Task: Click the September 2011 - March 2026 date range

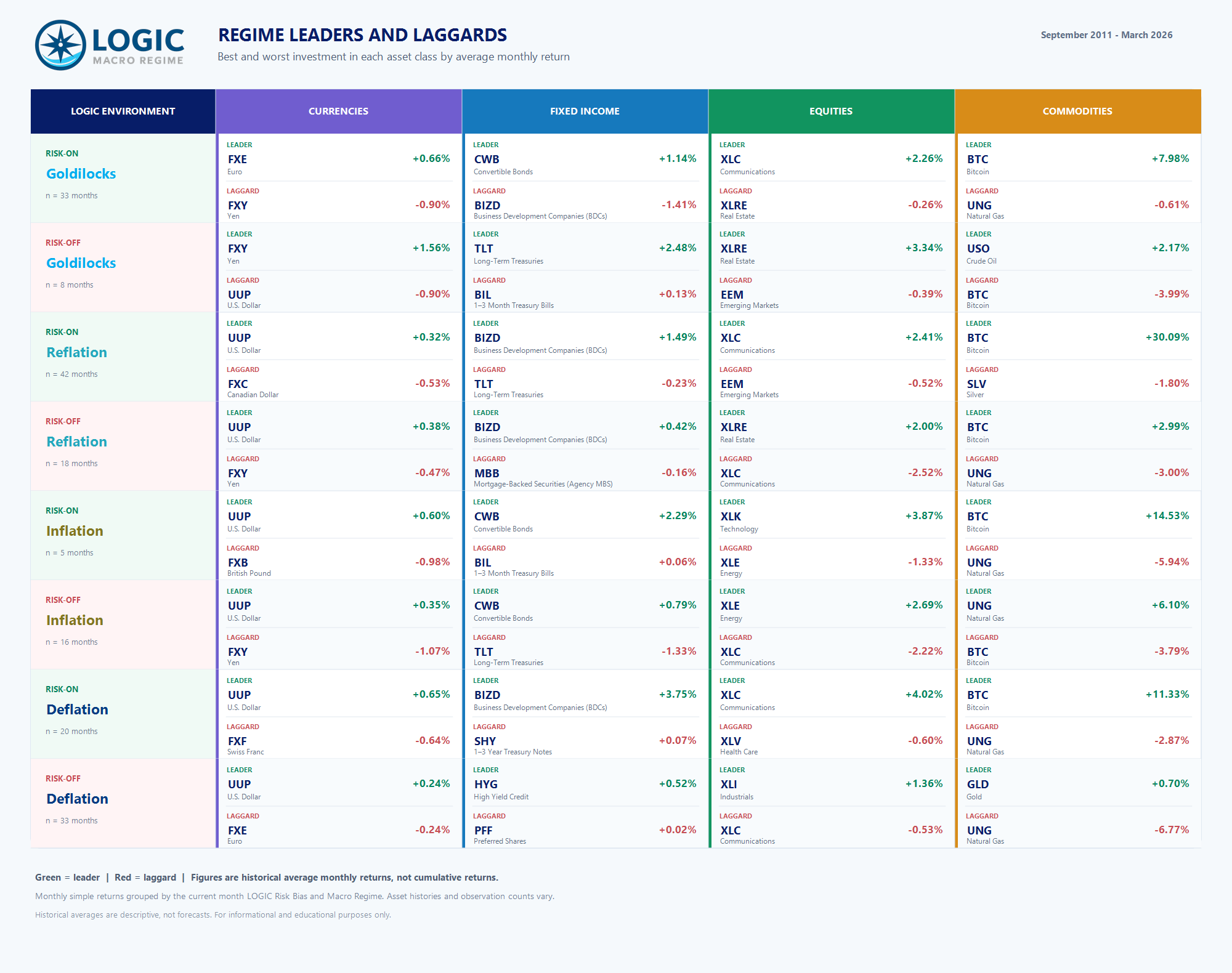Action: click(1106, 35)
